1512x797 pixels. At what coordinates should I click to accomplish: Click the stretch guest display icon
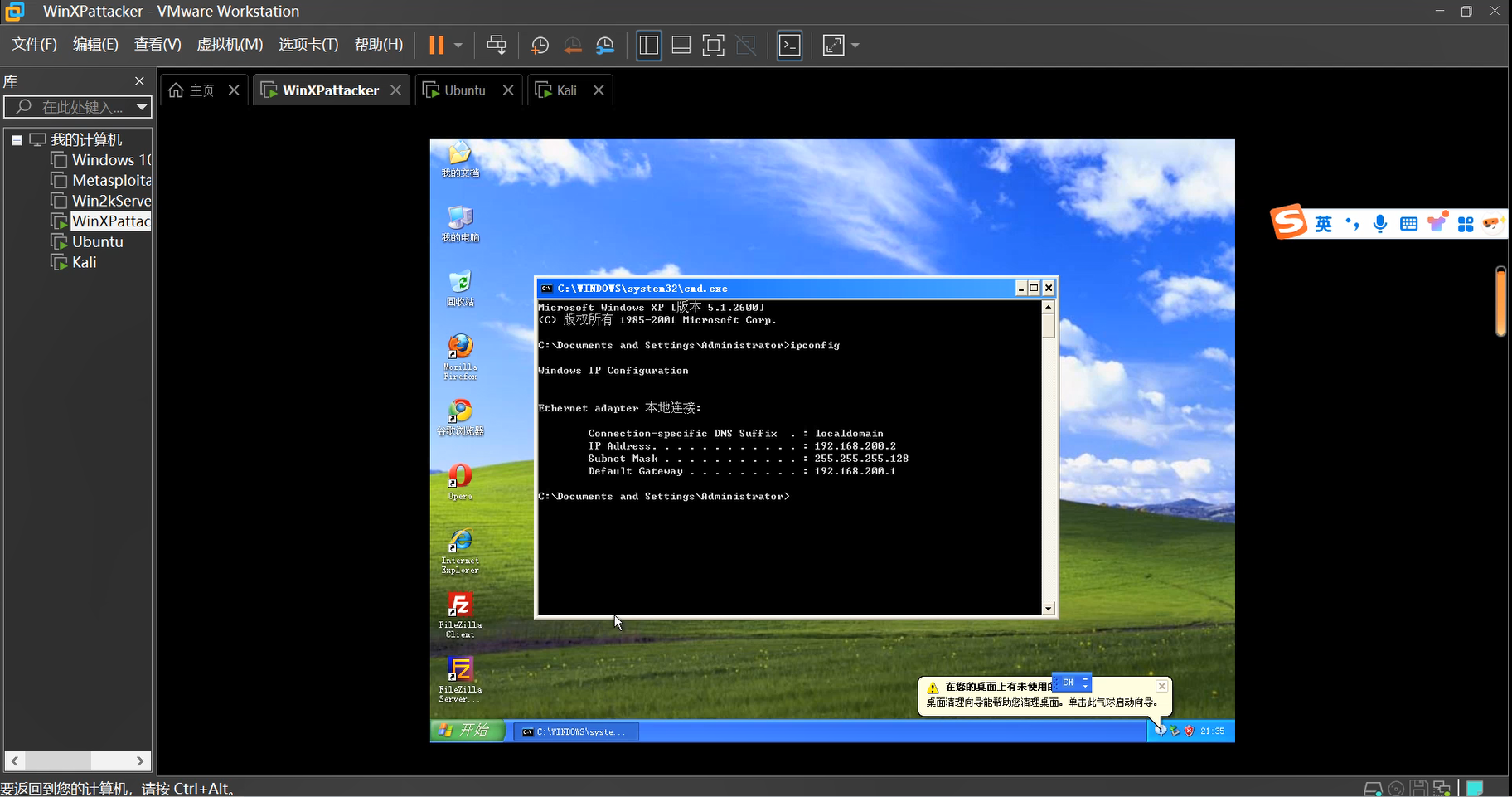coord(834,45)
